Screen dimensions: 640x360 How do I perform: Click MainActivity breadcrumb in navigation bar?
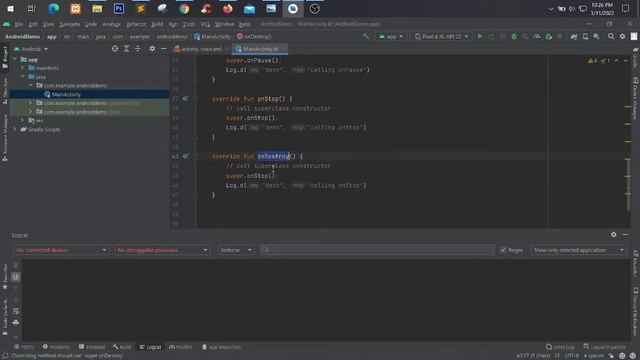(212, 37)
